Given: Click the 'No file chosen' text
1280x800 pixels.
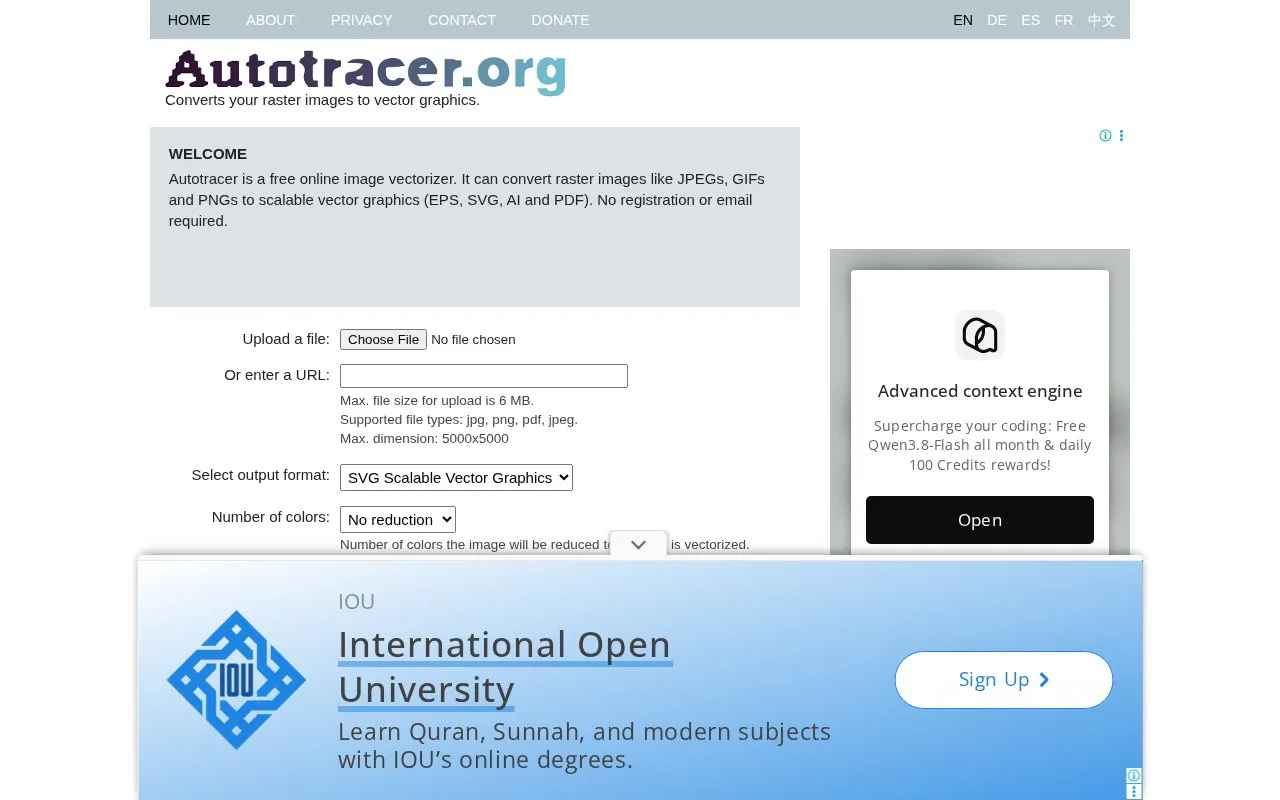Looking at the screenshot, I should coord(473,340).
